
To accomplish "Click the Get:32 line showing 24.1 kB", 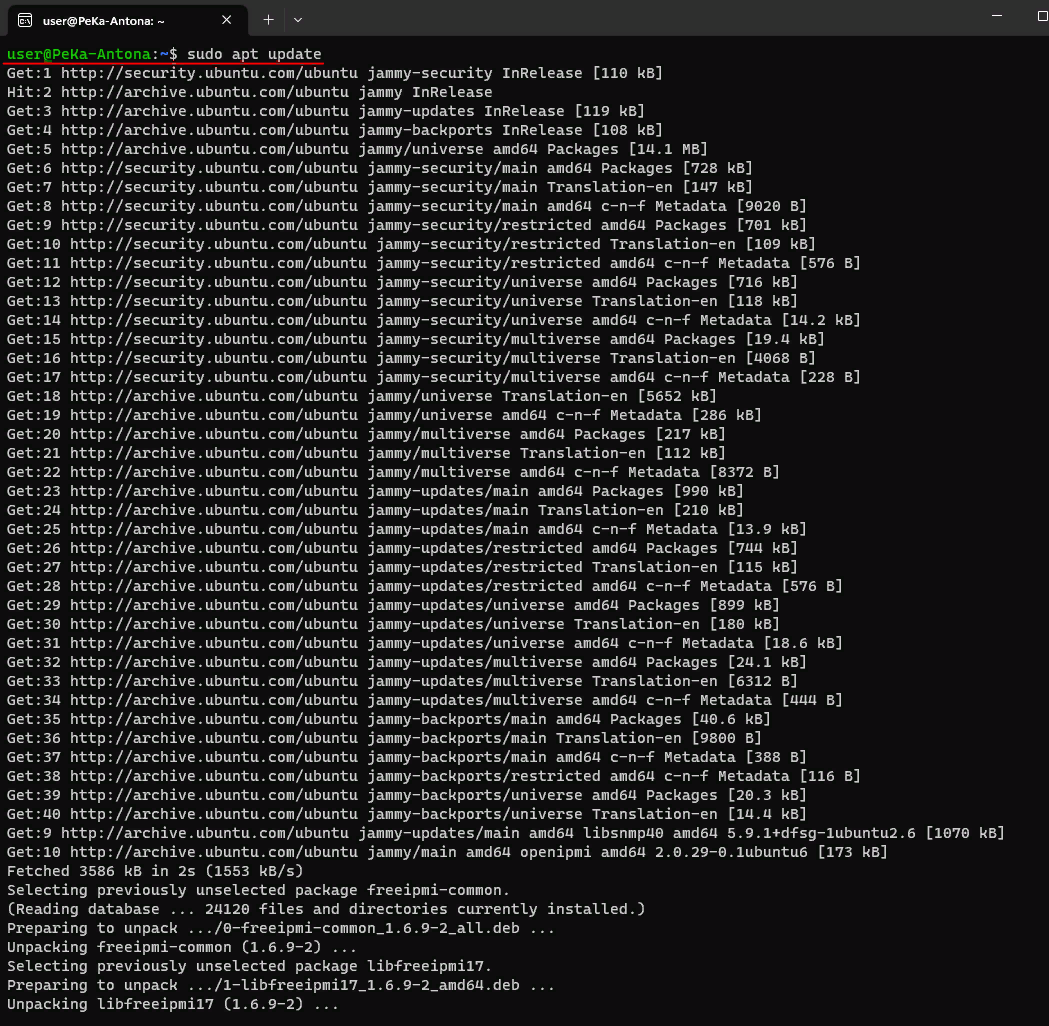I will (x=407, y=661).
